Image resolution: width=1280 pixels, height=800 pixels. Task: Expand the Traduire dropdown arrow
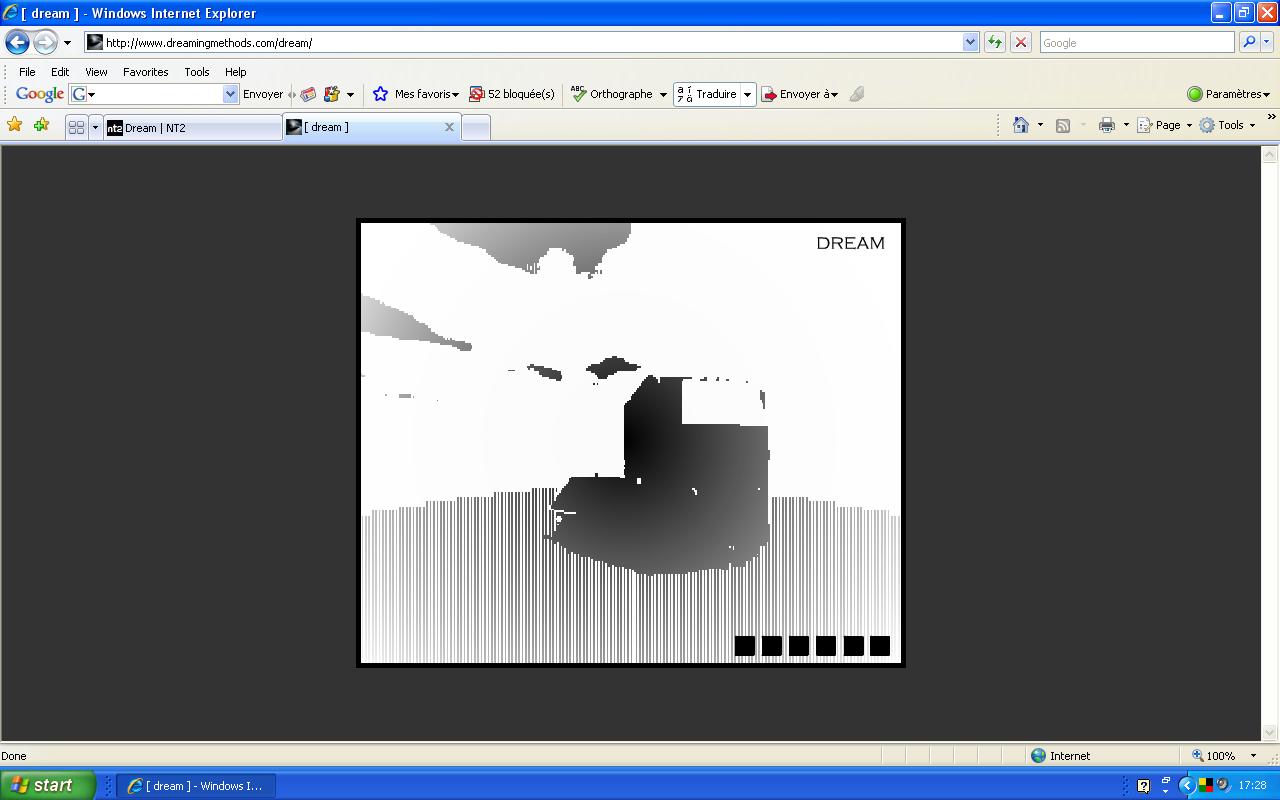click(747, 95)
